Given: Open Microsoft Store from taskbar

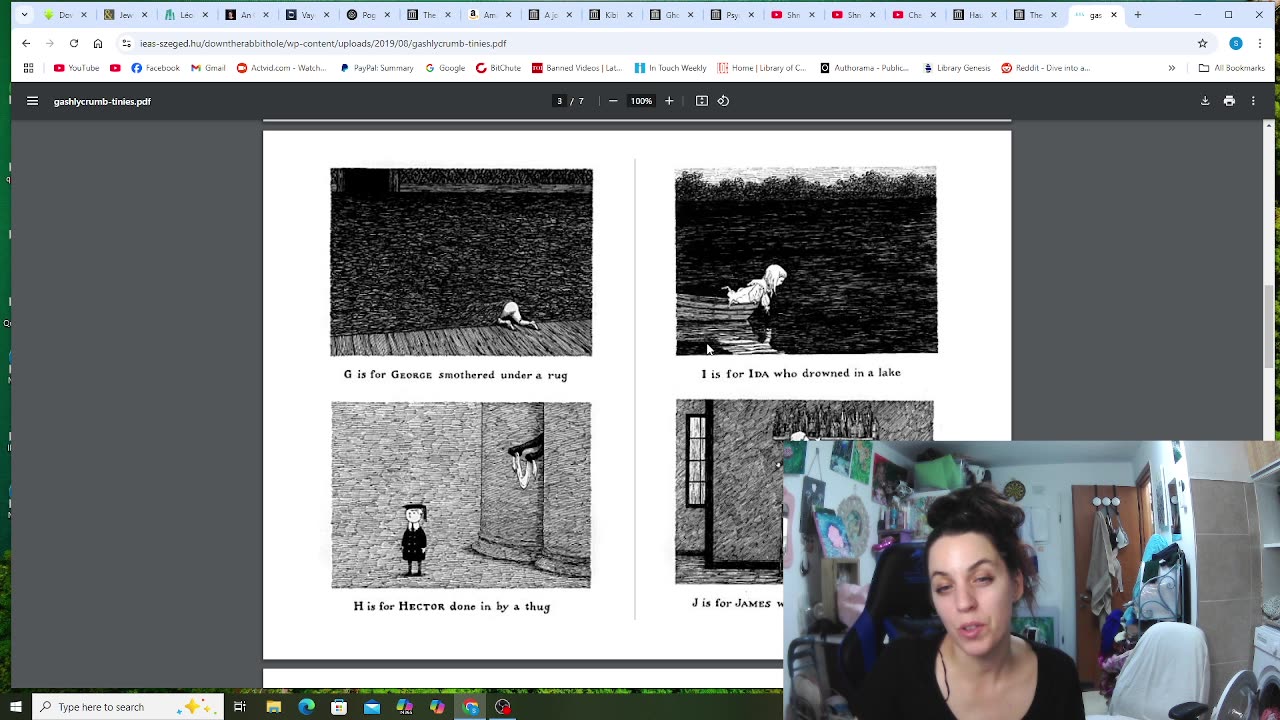Looking at the screenshot, I should 339,707.
